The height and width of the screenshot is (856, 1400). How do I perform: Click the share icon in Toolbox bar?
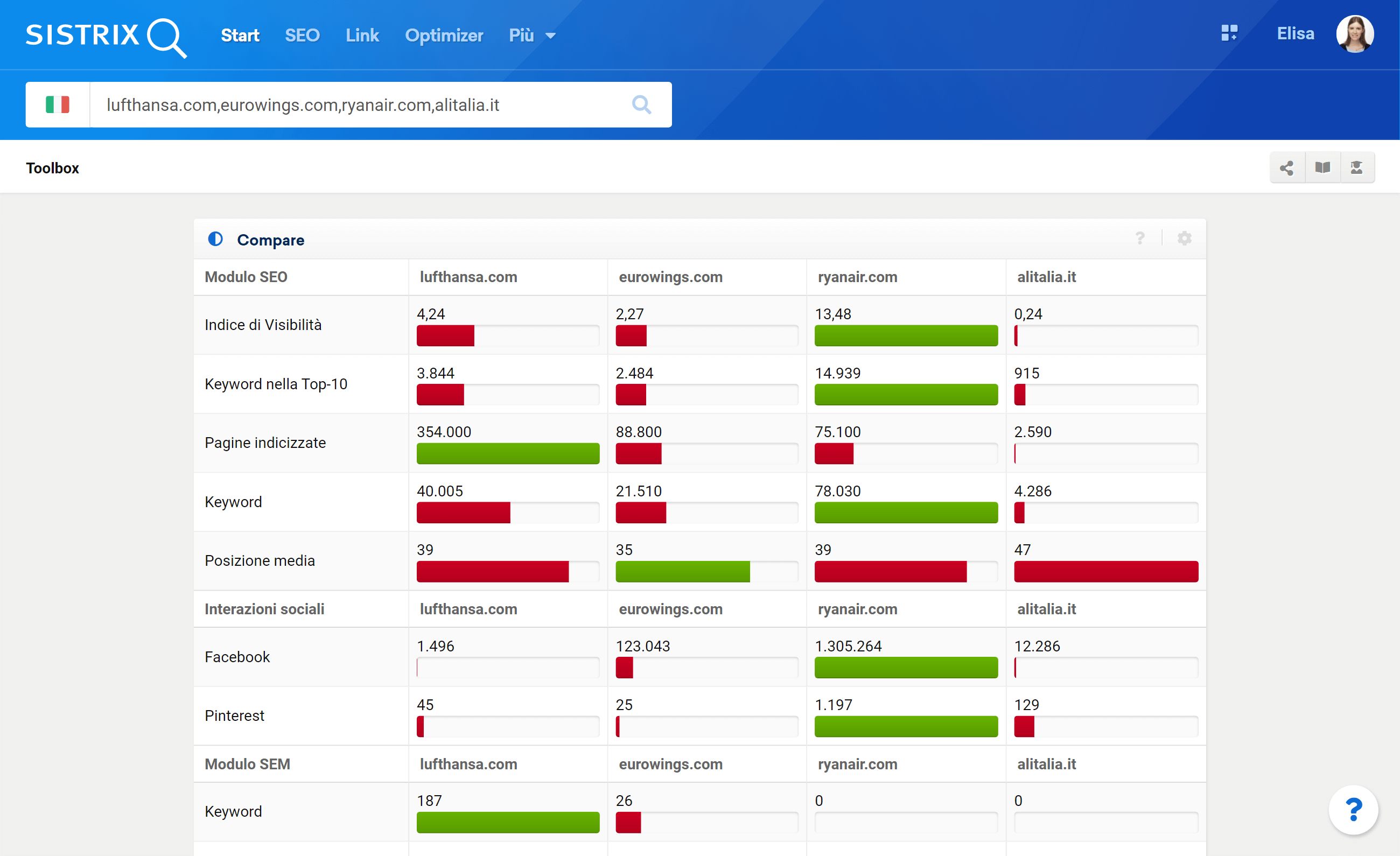[1287, 167]
